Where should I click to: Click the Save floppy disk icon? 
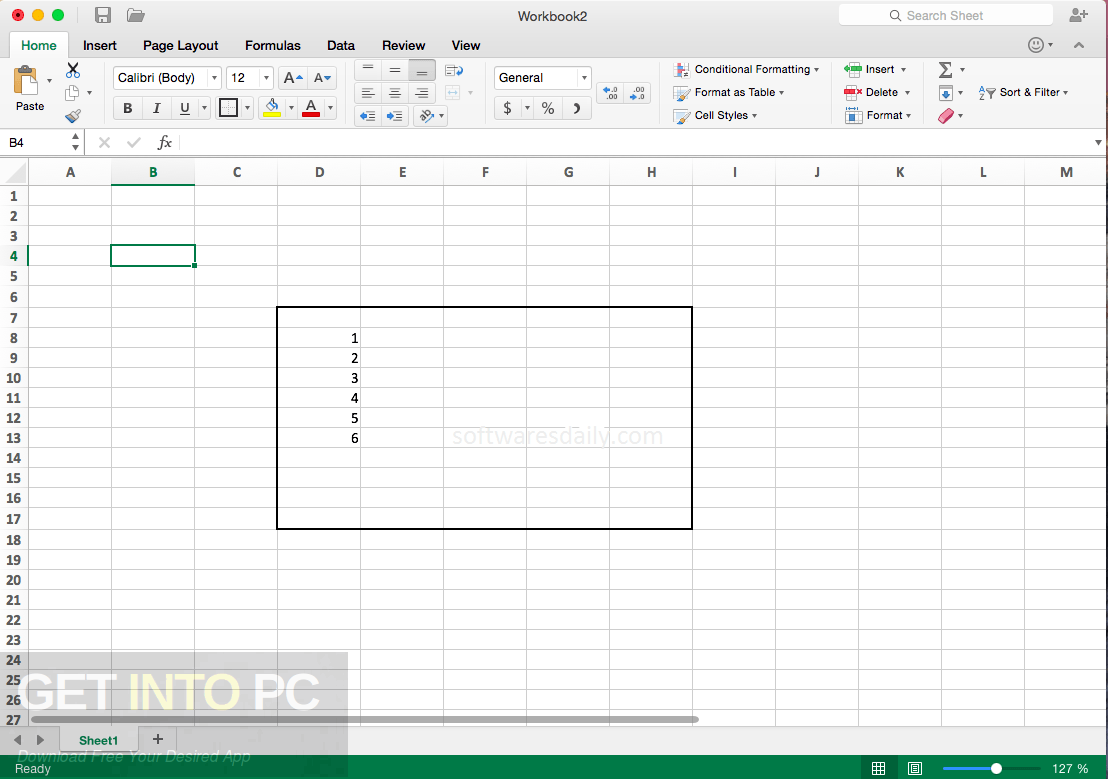pyautogui.click(x=102, y=15)
